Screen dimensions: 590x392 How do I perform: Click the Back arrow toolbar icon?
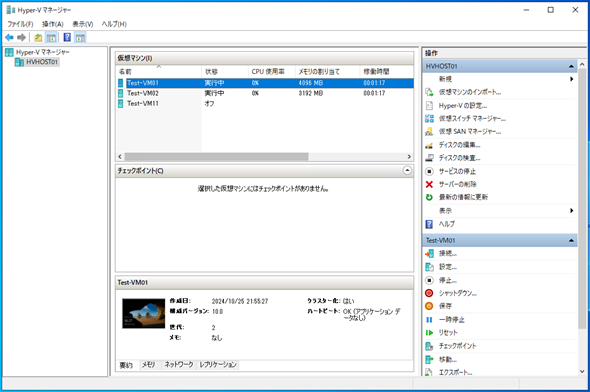[9, 37]
